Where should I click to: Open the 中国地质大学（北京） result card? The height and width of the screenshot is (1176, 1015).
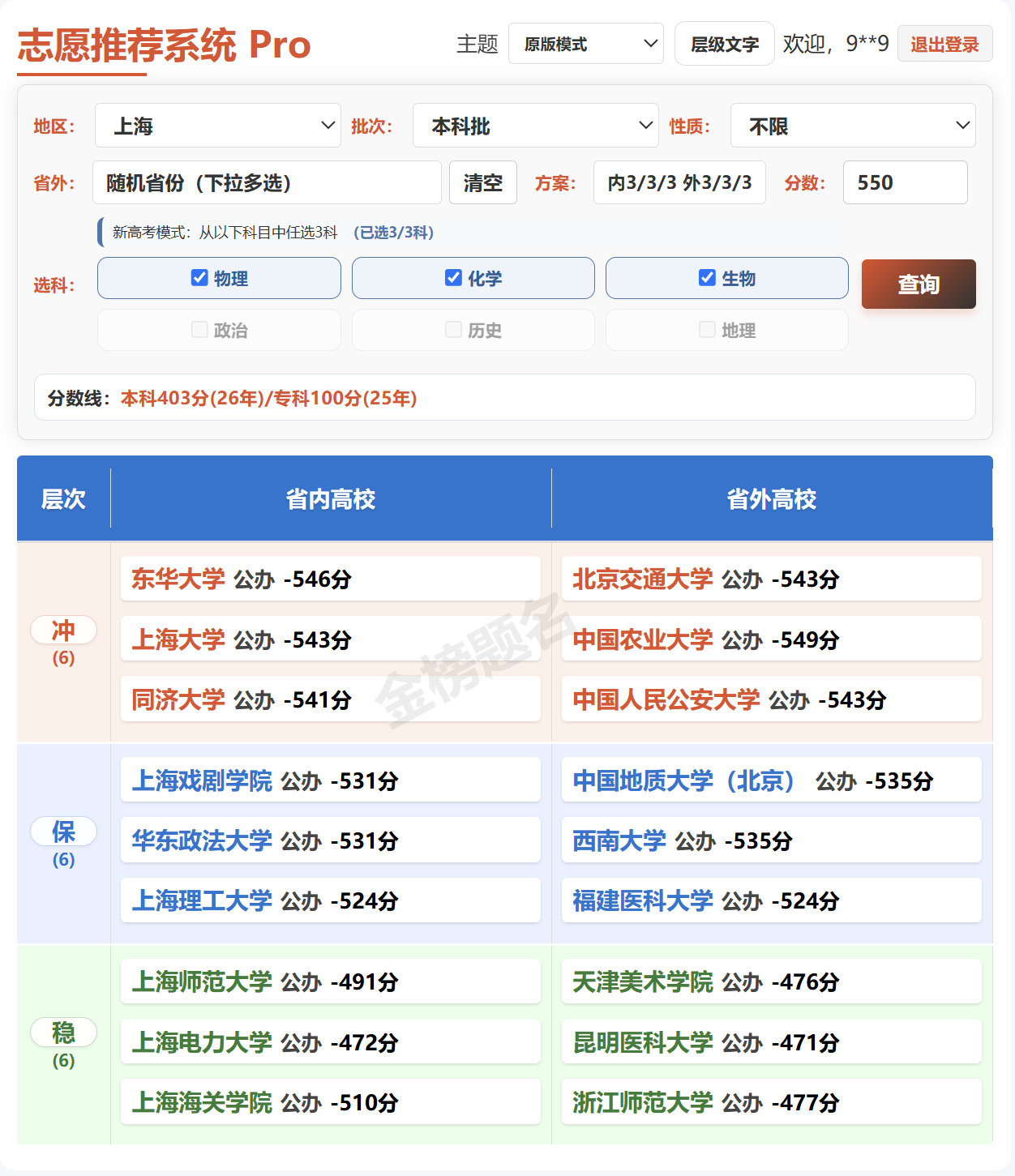coord(772,780)
